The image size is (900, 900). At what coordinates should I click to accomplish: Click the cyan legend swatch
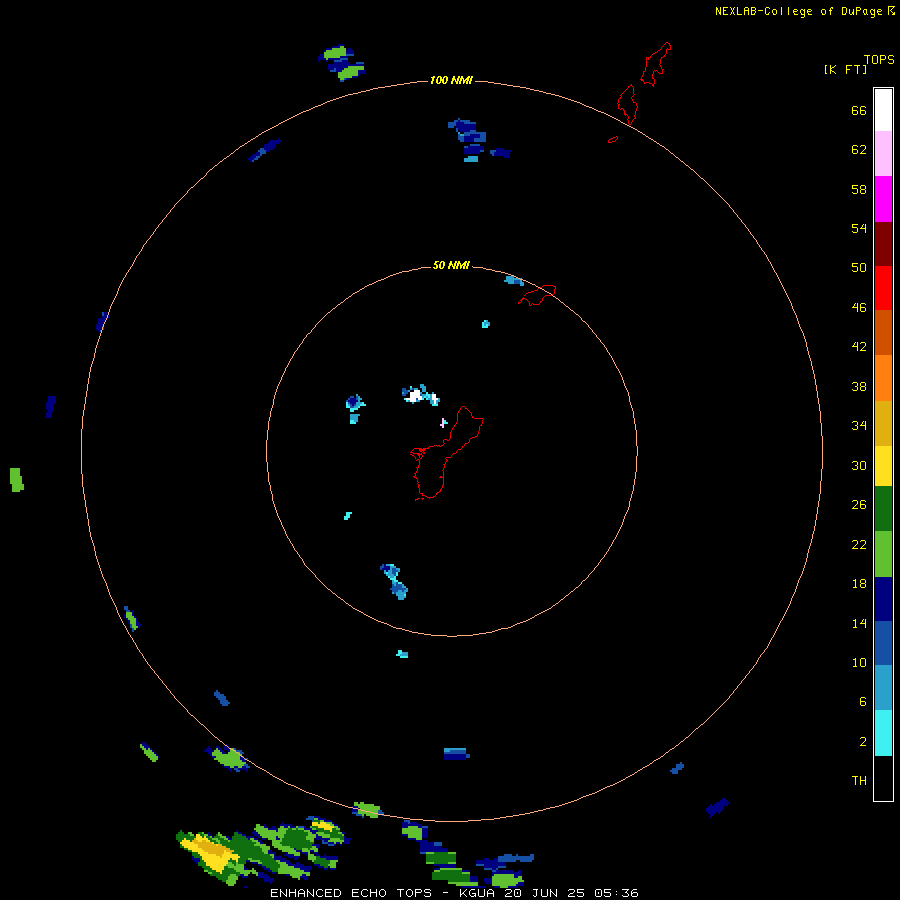pos(883,732)
